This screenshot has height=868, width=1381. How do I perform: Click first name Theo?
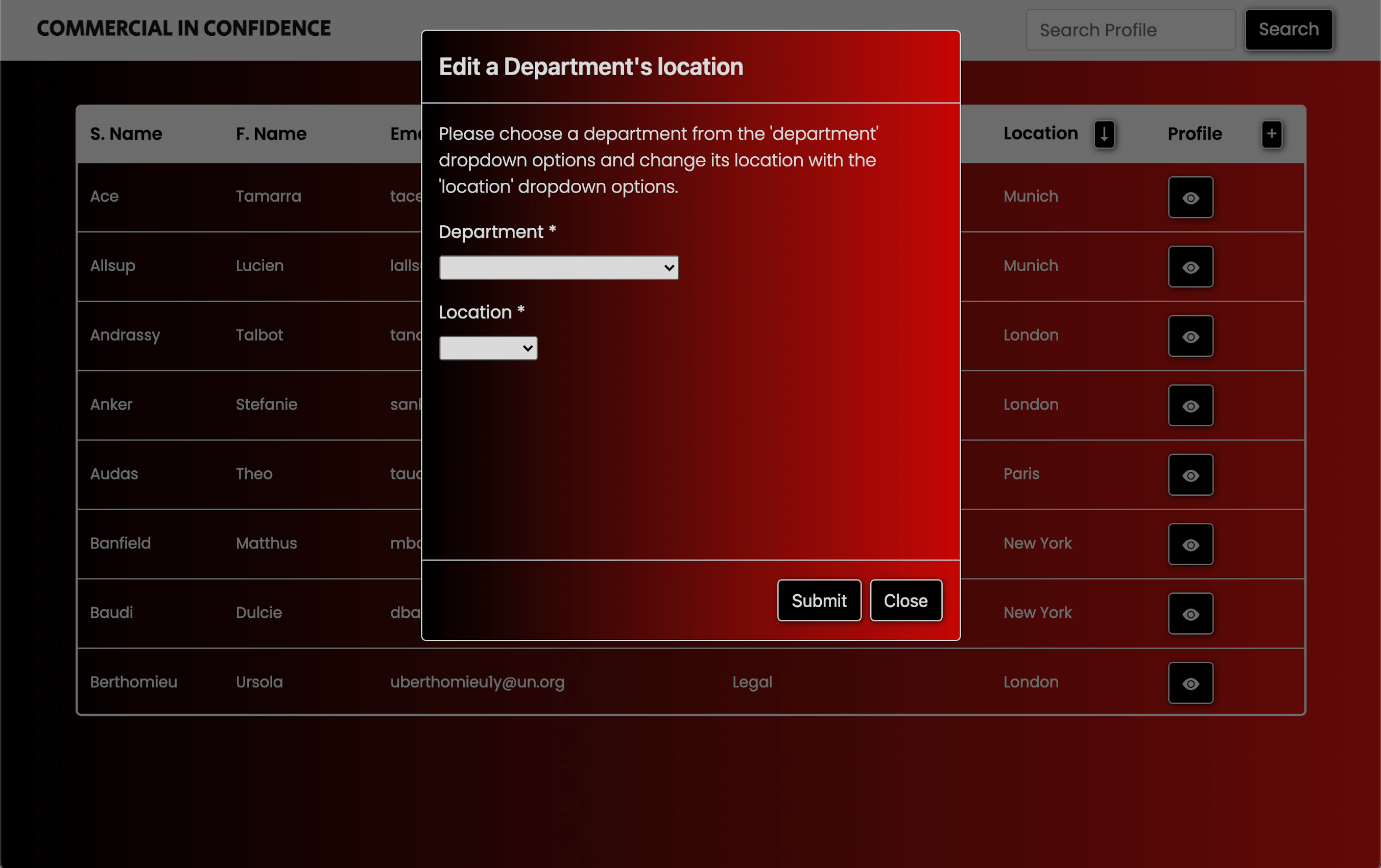254,473
